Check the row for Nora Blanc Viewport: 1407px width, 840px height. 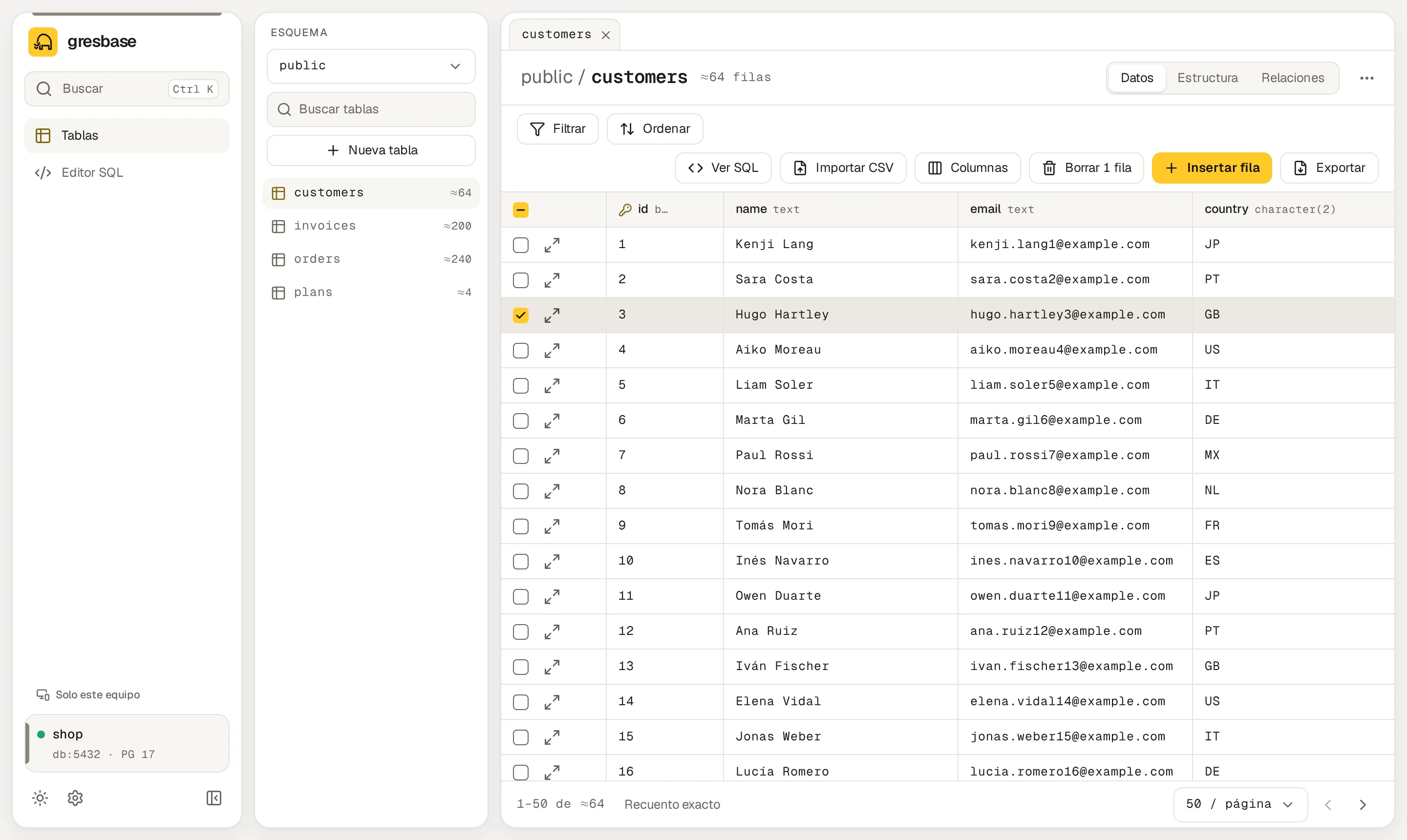[x=520, y=491]
